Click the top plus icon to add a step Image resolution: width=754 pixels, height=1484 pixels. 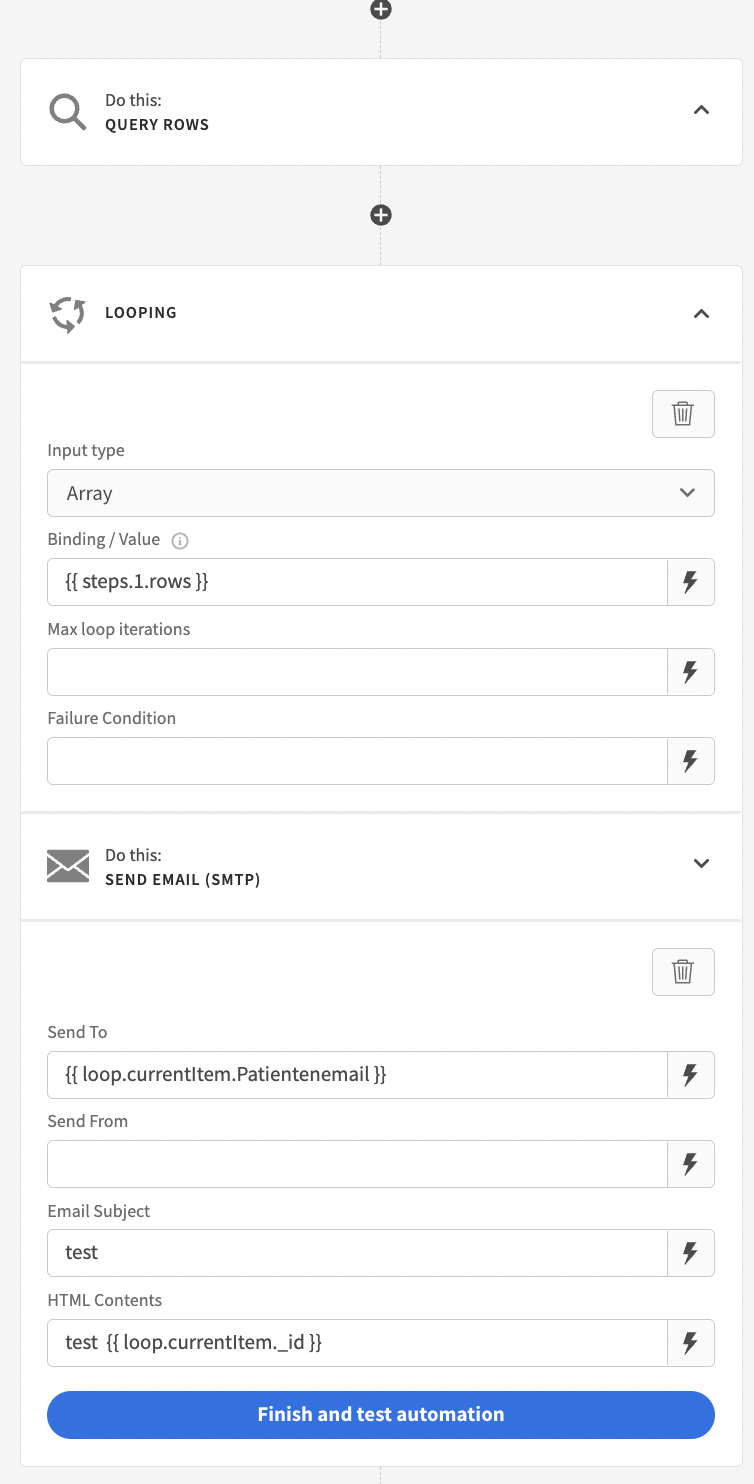point(380,10)
